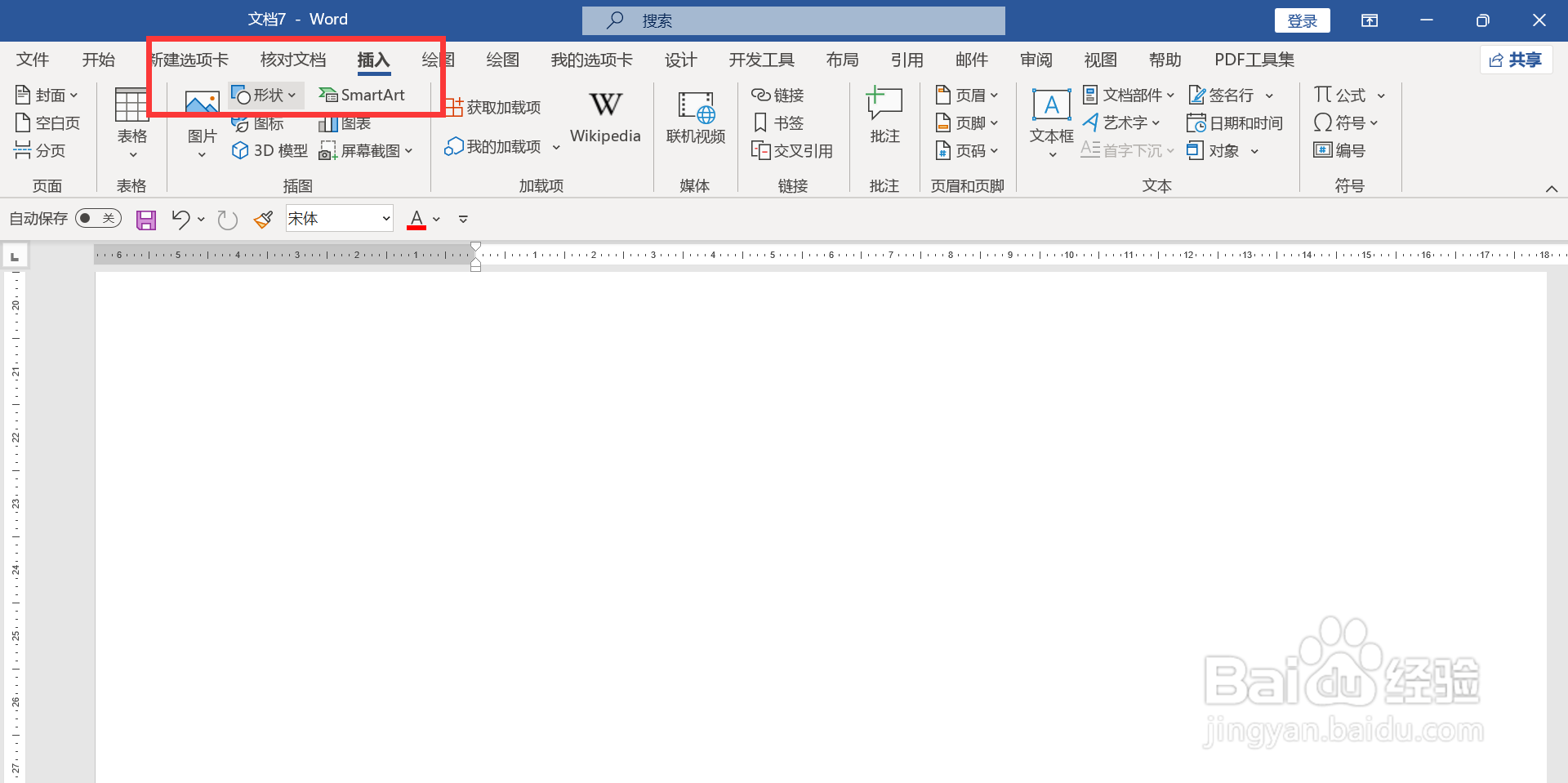Insert a numbering (编号)

coord(1339,150)
